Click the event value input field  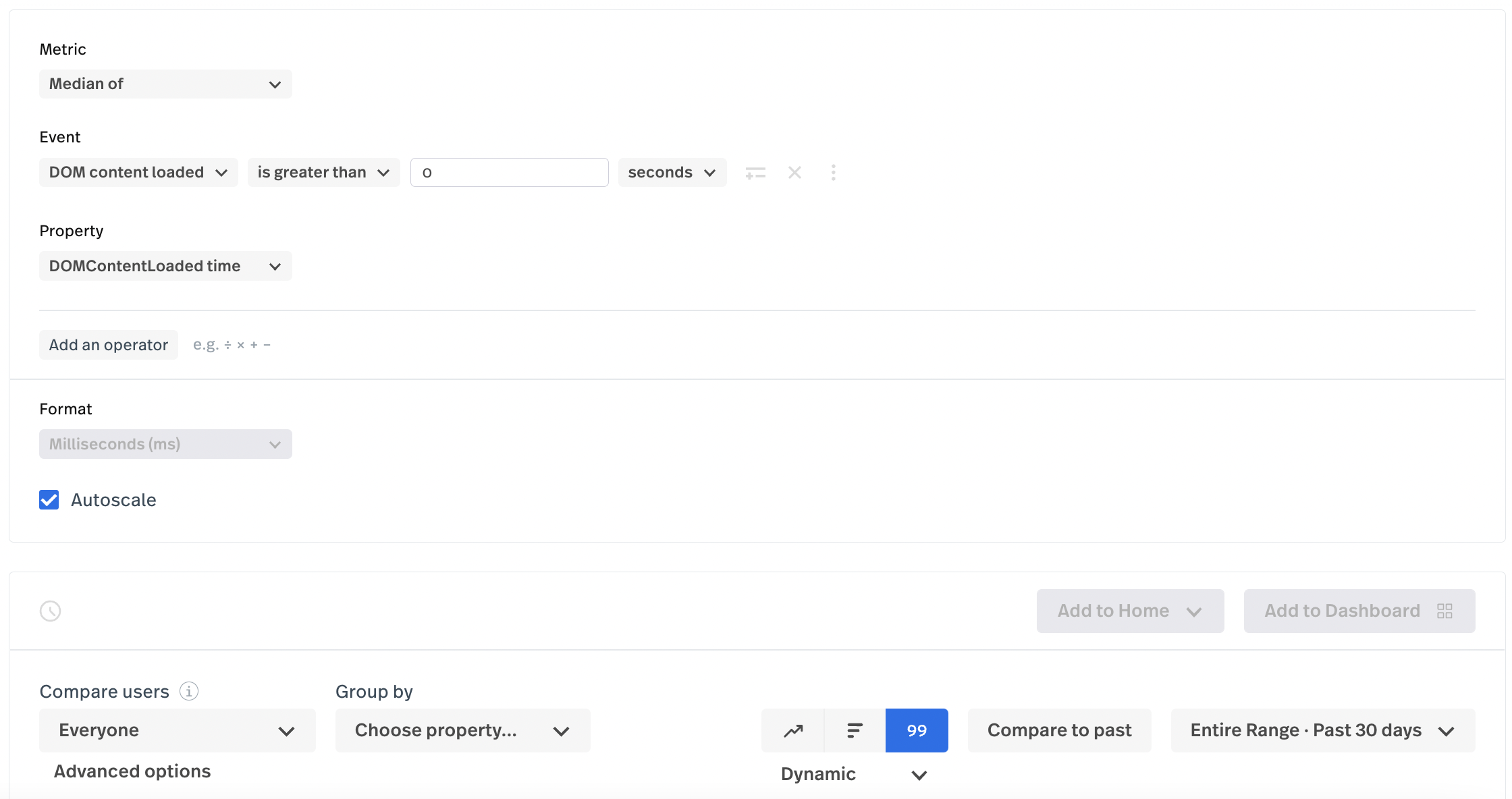(x=509, y=173)
